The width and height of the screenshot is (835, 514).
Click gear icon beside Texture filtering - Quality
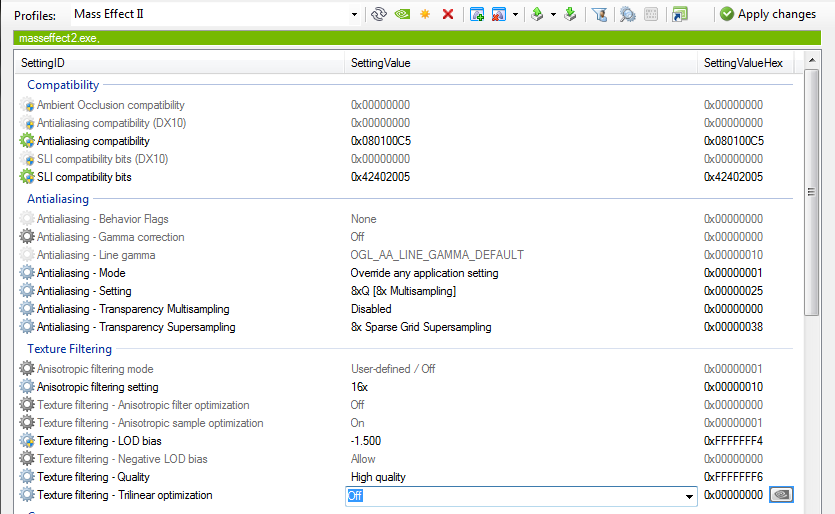[27, 477]
